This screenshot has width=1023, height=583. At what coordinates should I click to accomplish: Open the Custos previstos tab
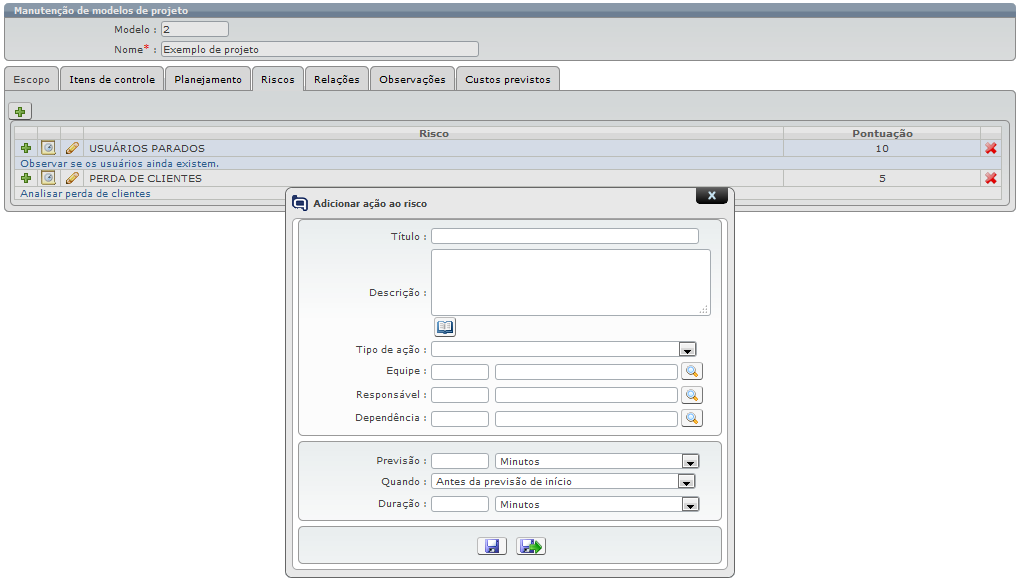click(x=507, y=79)
